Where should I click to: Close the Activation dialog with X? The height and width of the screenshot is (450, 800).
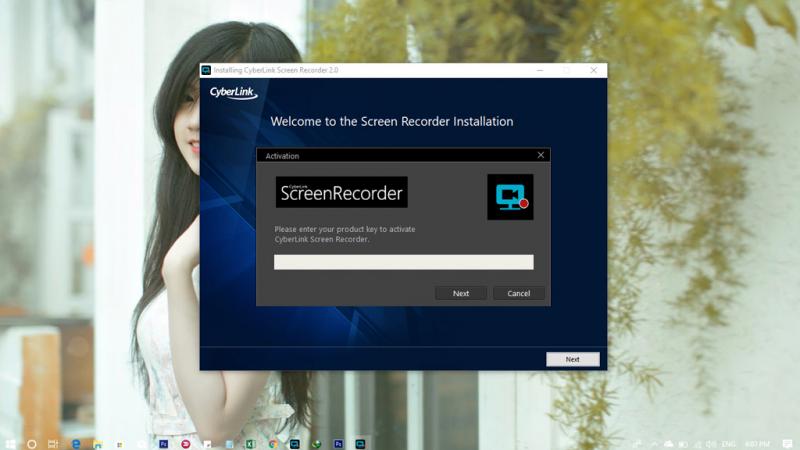coord(541,155)
